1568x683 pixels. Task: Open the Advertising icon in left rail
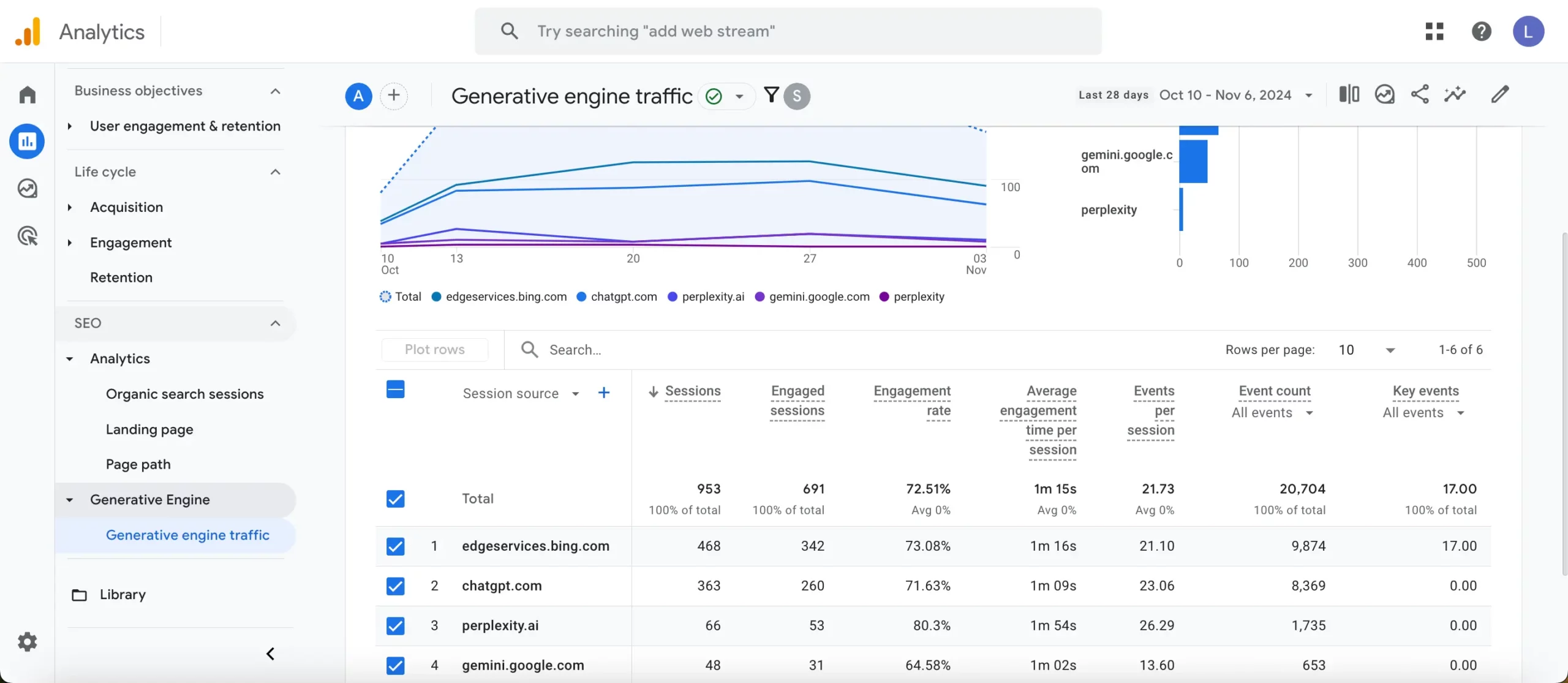click(28, 236)
